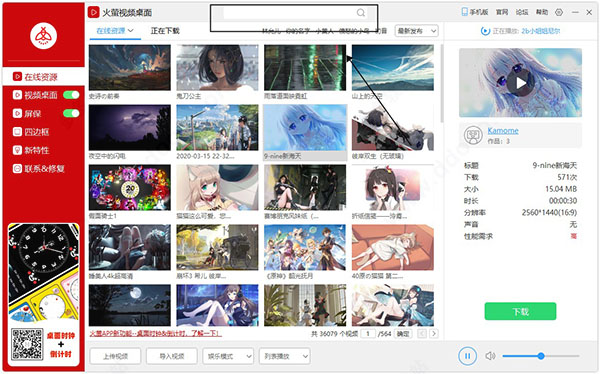Click the Kamome author avatar icon
This screenshot has width=600, height=374.
point(473,135)
